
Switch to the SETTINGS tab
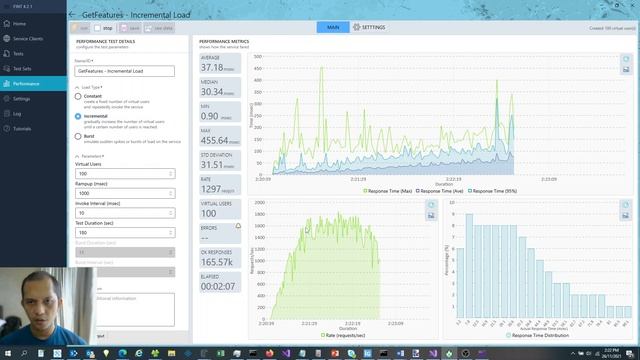[369, 27]
